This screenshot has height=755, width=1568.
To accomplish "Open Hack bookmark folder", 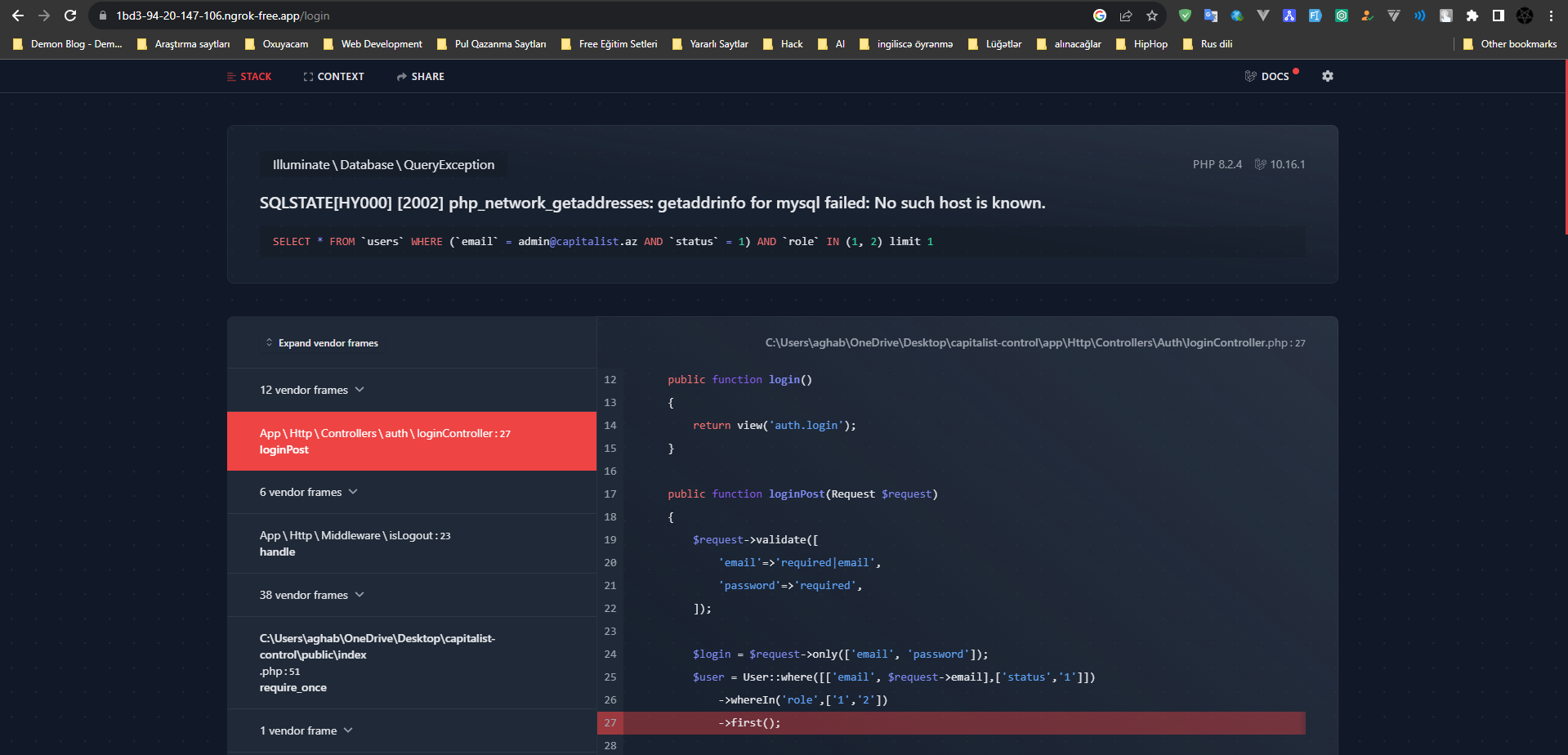I will point(783,44).
